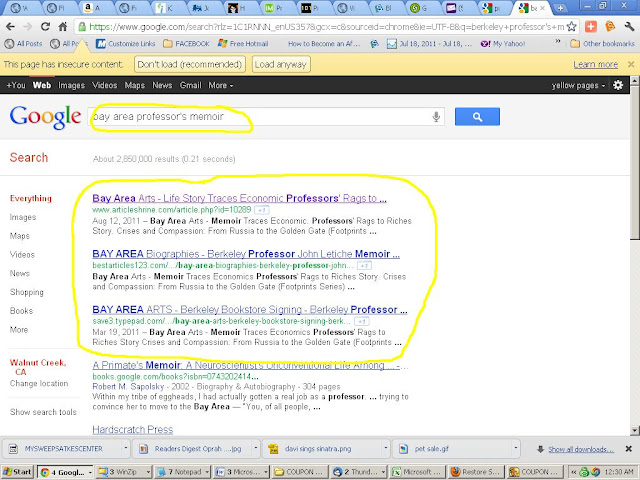640x480 pixels.
Task: Open the Other bookmarks folder
Action: click(602, 44)
